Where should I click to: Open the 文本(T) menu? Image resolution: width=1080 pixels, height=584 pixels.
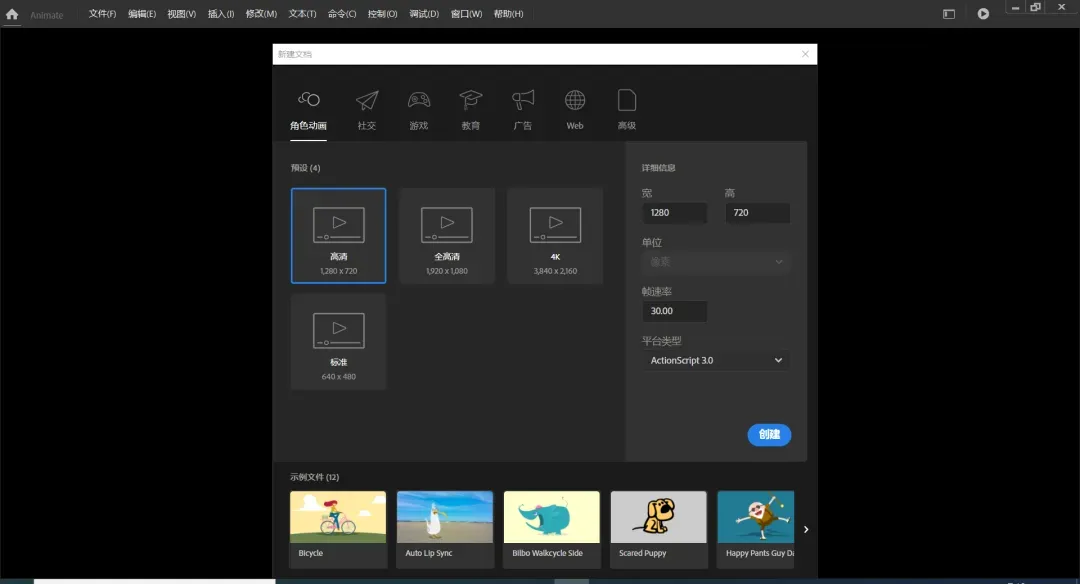pyautogui.click(x=302, y=14)
